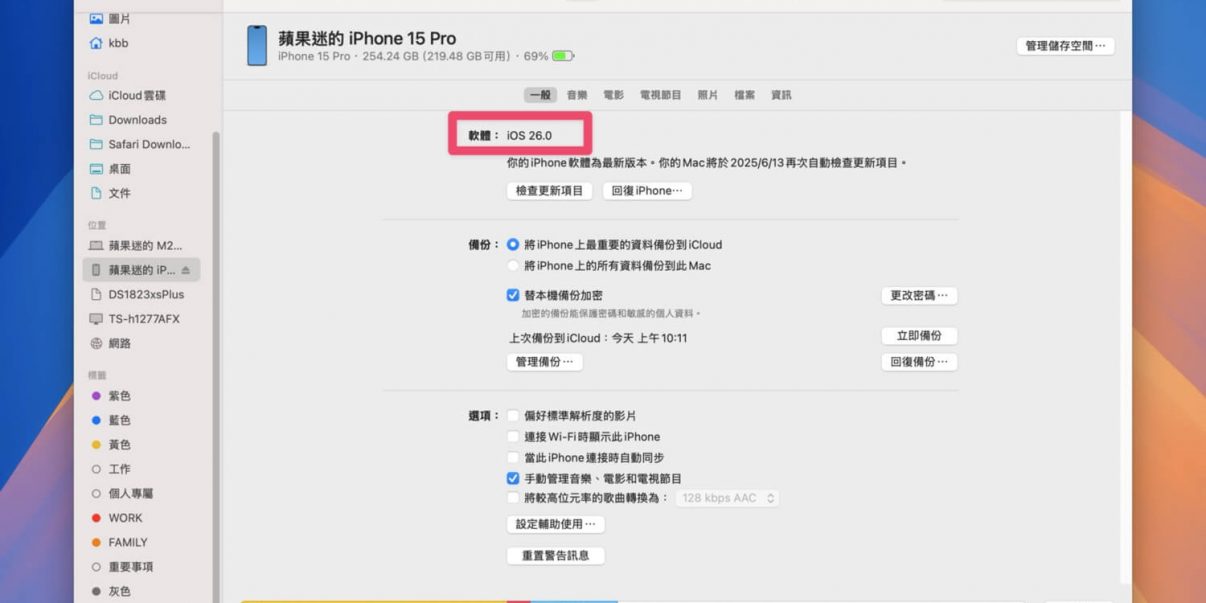Viewport: 1206px width, 603px height.
Task: Enable 偏好標準解析度的影片 checkbox
Action: (513, 415)
